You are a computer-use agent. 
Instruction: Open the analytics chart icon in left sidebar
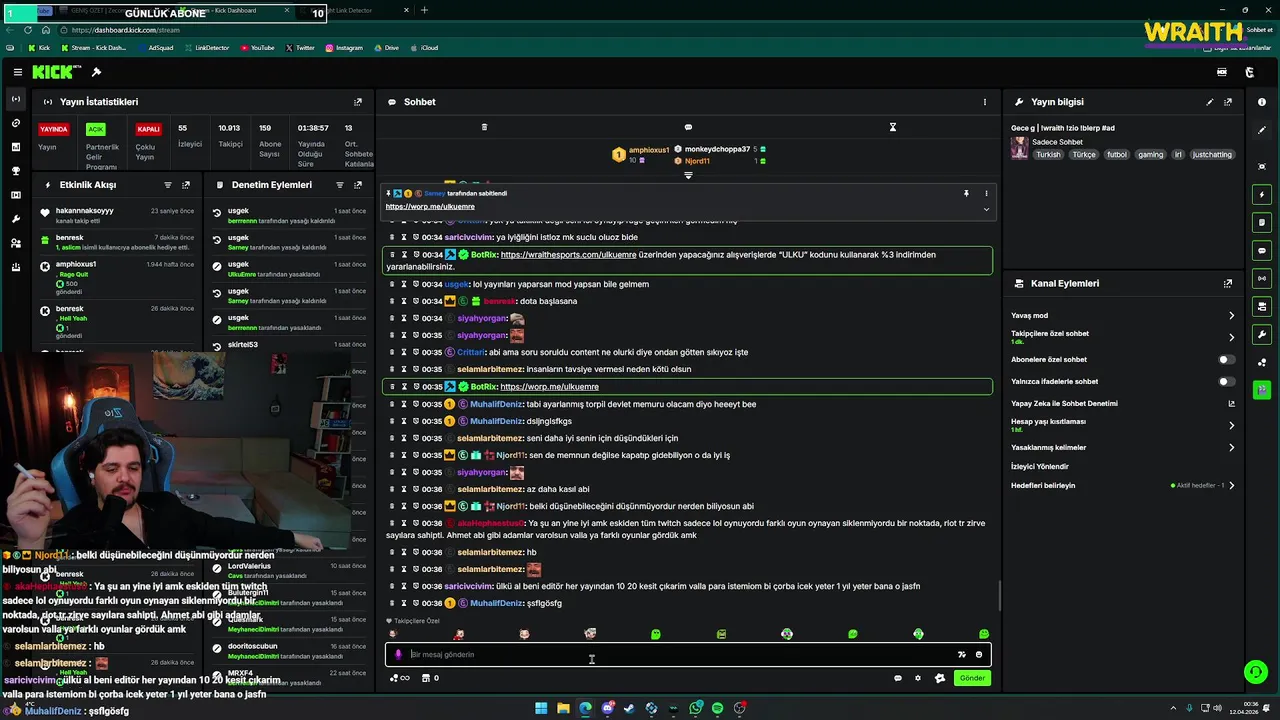pyautogui.click(x=15, y=147)
